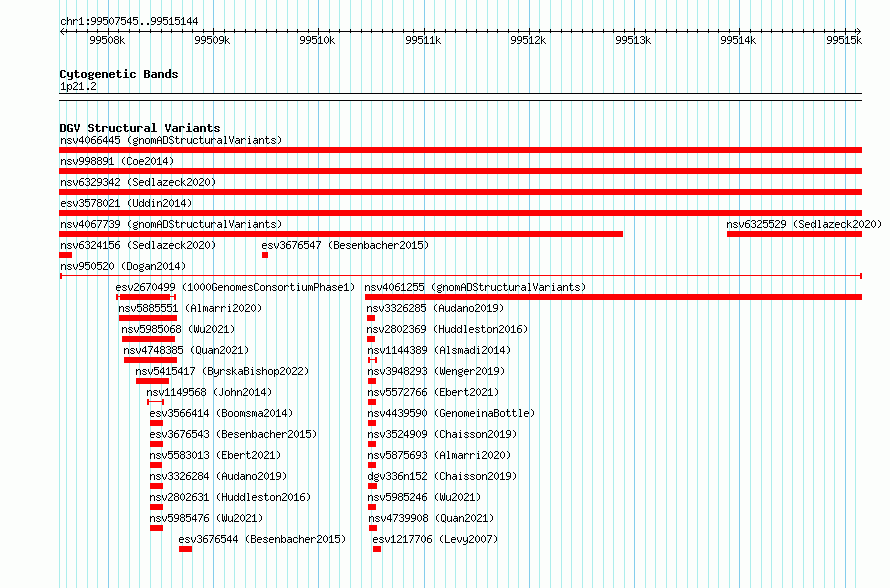Click the ruler's left arrow end
This screenshot has height=588, width=890.
62,32
